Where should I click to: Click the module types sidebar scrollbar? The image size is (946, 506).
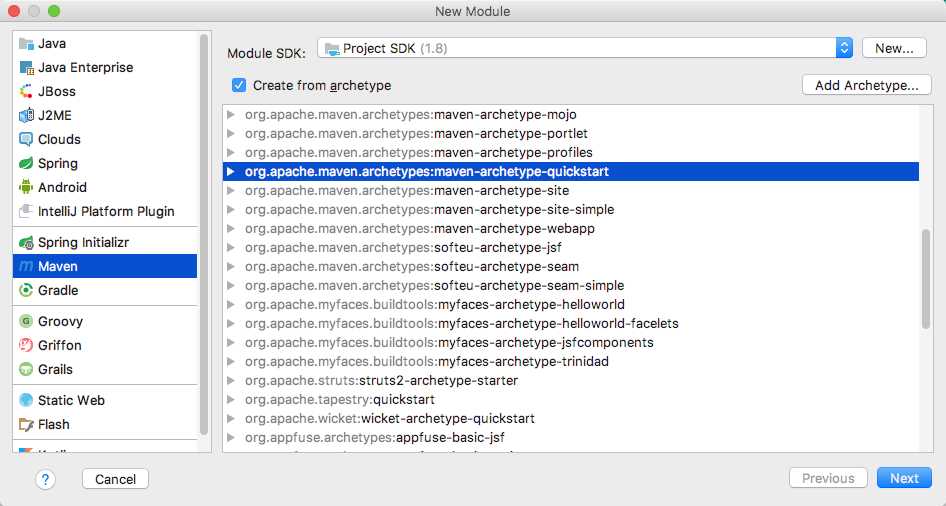point(204,235)
